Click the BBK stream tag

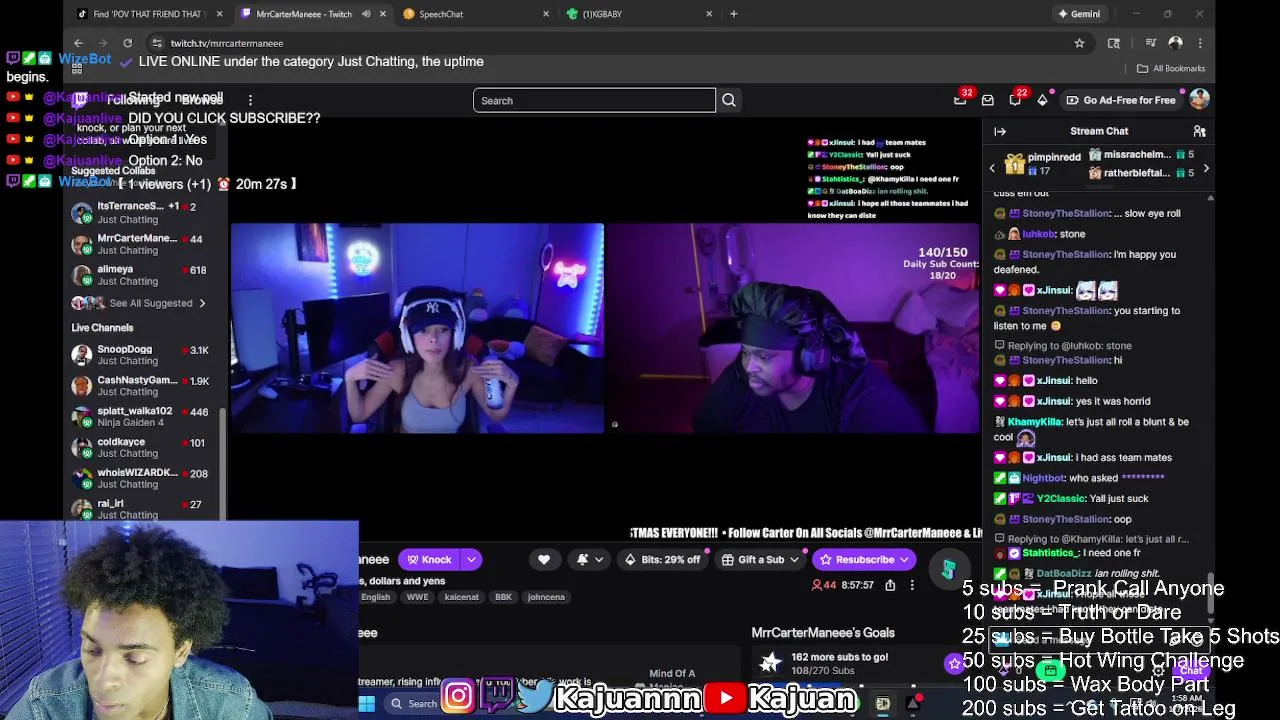(x=503, y=597)
